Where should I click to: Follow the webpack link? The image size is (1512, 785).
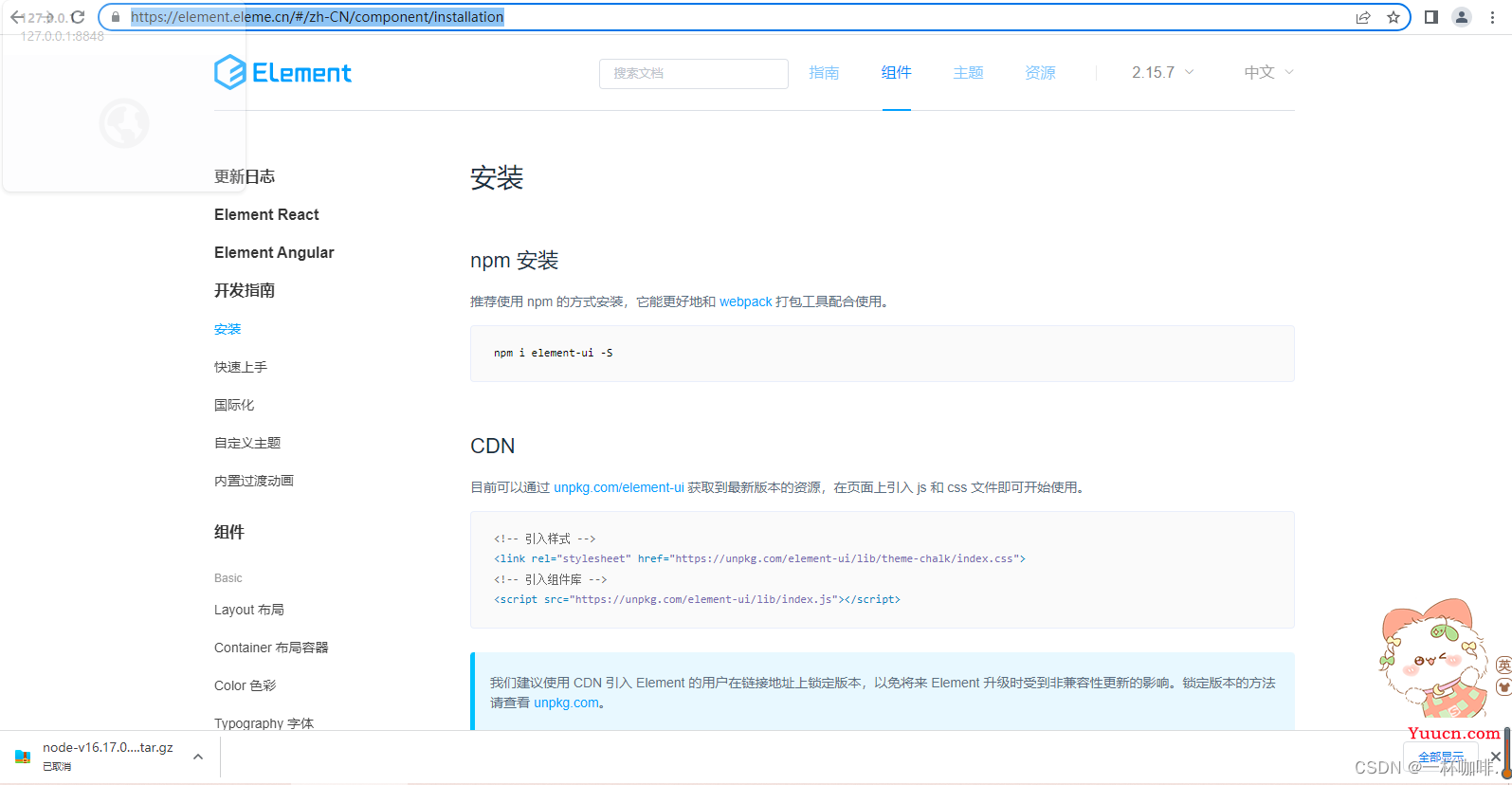click(x=746, y=301)
